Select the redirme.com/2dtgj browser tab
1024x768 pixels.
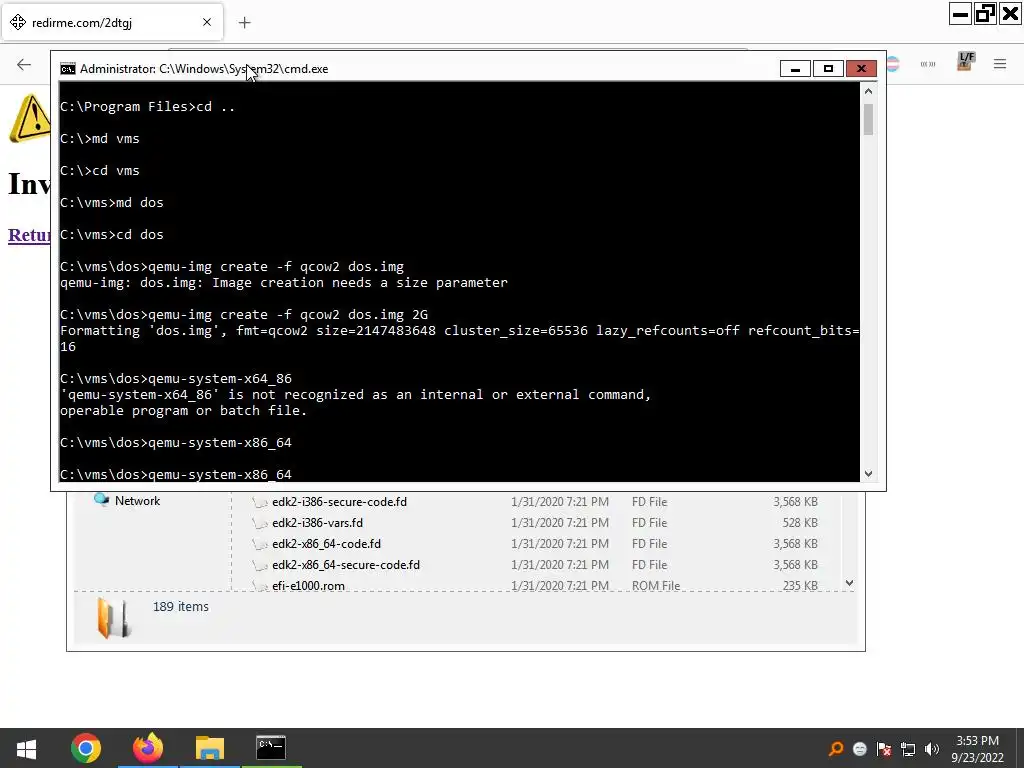click(x=113, y=22)
